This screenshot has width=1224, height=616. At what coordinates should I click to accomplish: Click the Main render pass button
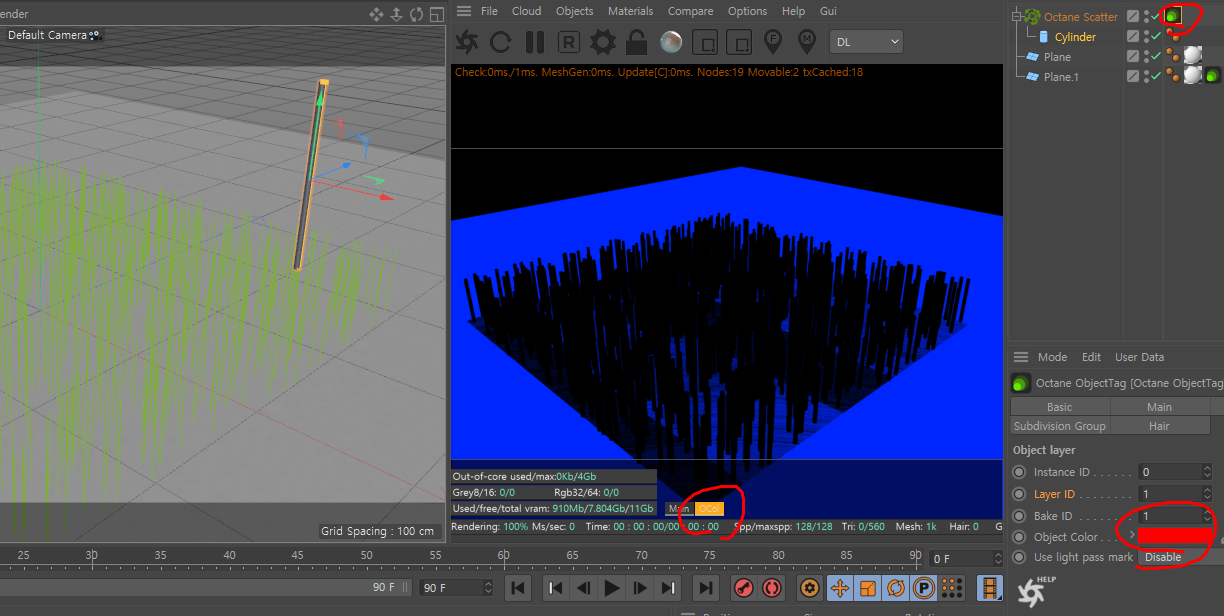coord(679,509)
